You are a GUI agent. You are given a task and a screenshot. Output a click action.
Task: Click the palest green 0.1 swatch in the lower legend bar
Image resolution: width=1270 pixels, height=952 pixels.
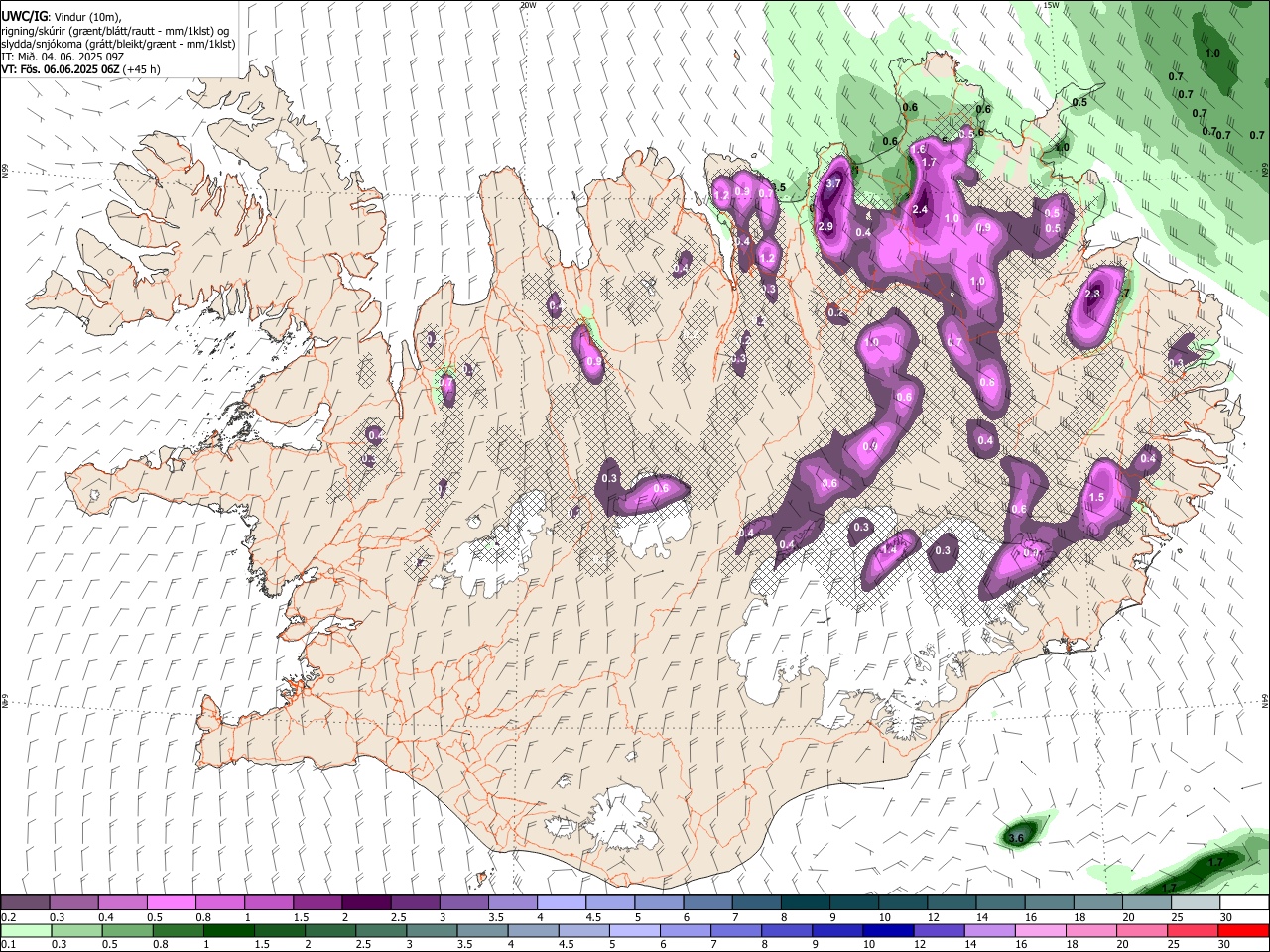pos(26,930)
